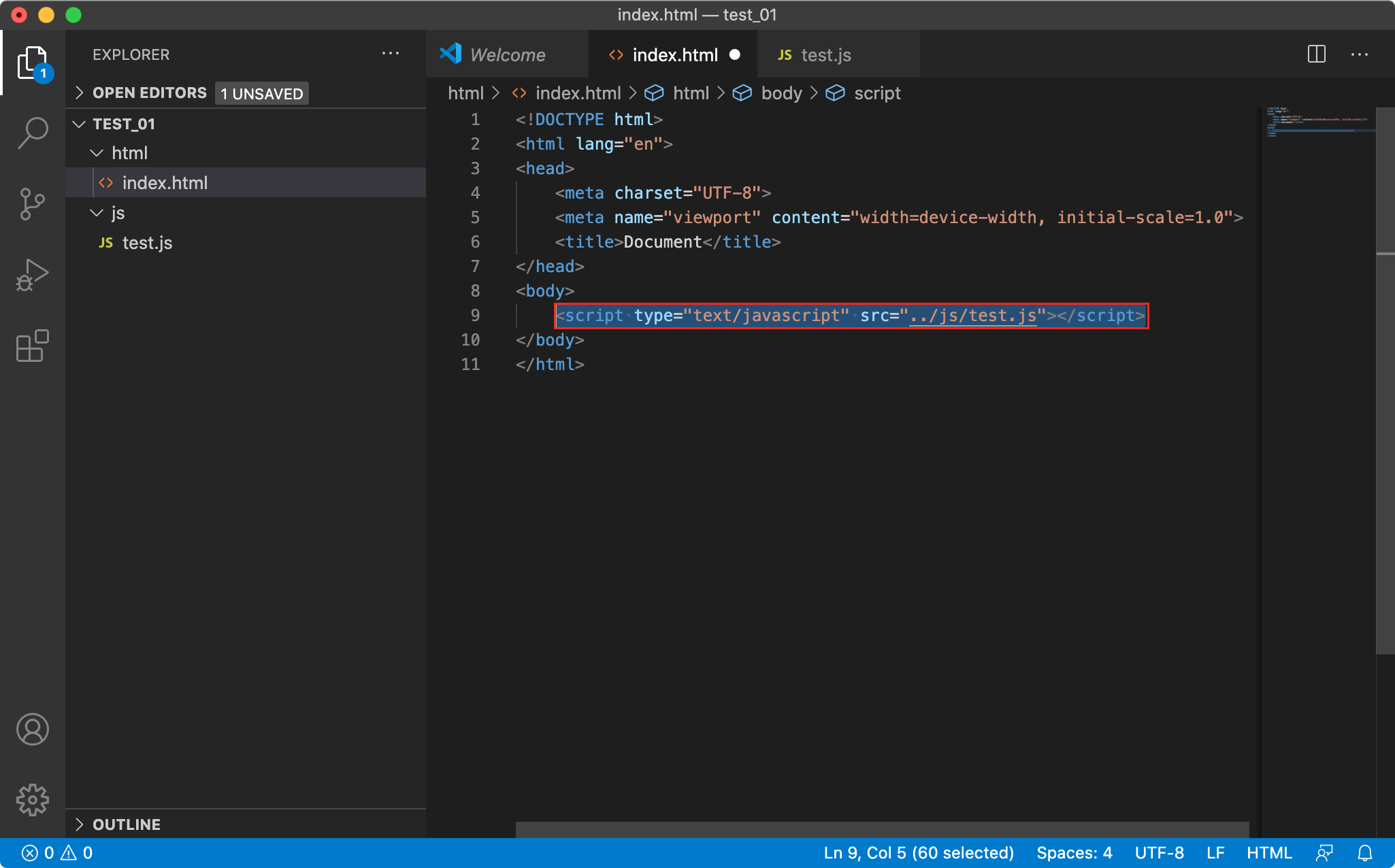1395x868 pixels.
Task: Click the feedback icon in status bar
Action: [x=1324, y=853]
